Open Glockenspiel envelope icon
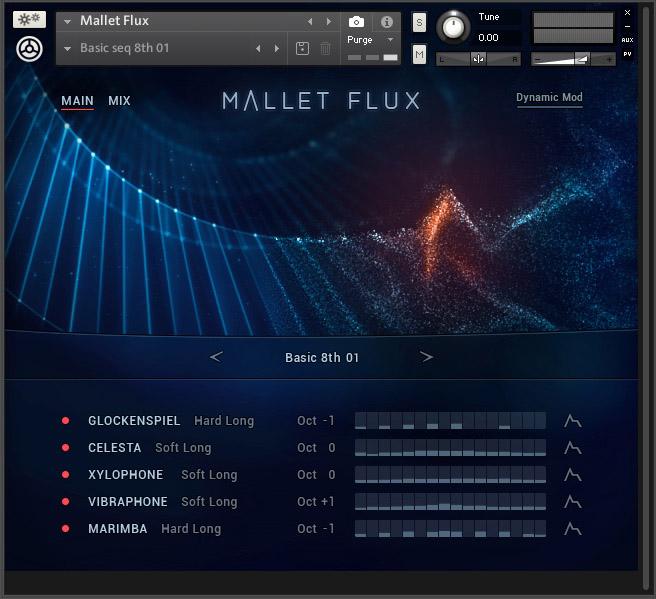656x599 pixels. coord(572,421)
